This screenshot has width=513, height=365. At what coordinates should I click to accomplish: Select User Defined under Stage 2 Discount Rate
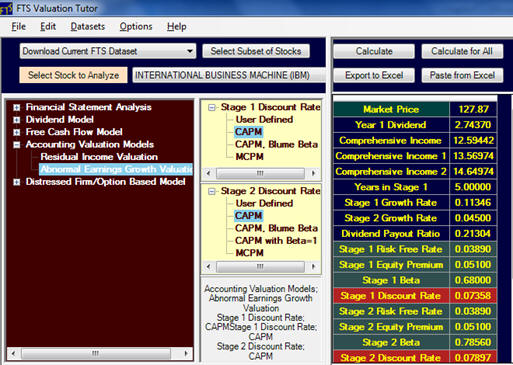tap(264, 203)
